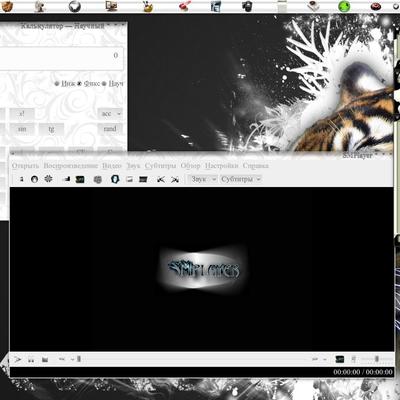The width and height of the screenshot is (400, 400).
Task: Open the Звук menu in the menu bar
Action: click(x=133, y=166)
